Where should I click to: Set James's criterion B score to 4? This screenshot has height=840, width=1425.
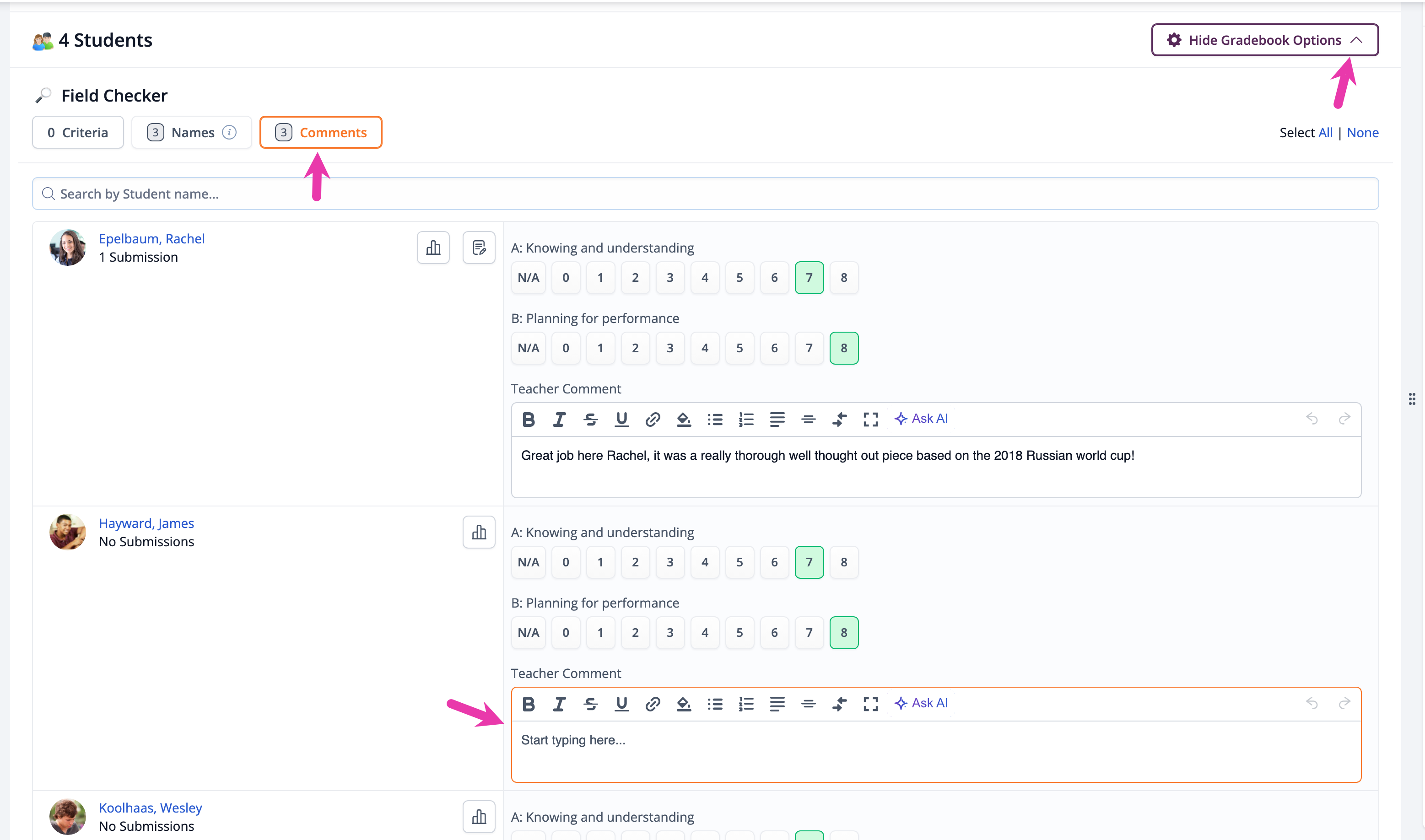[705, 633]
